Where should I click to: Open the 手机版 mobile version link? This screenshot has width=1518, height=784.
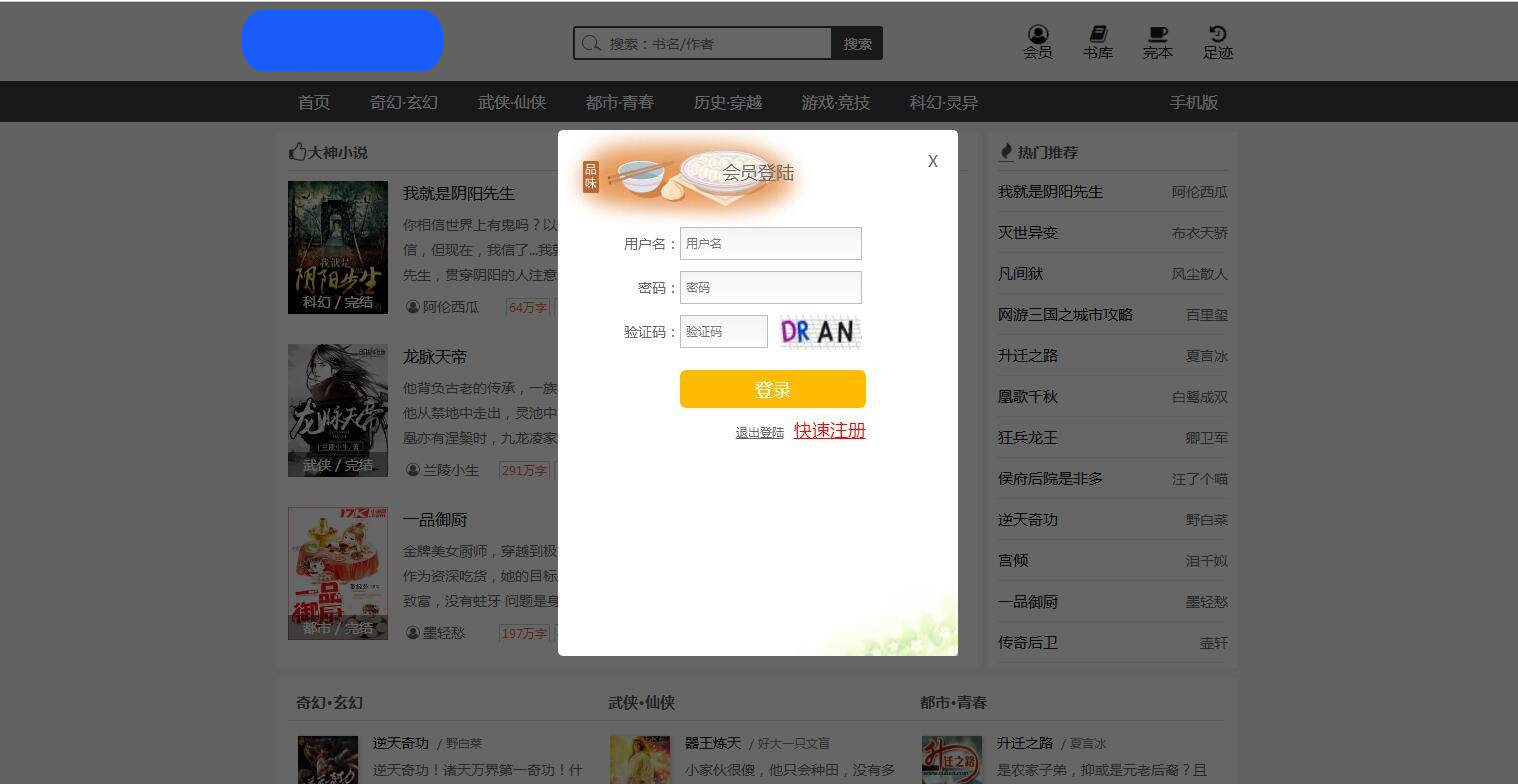1194,101
